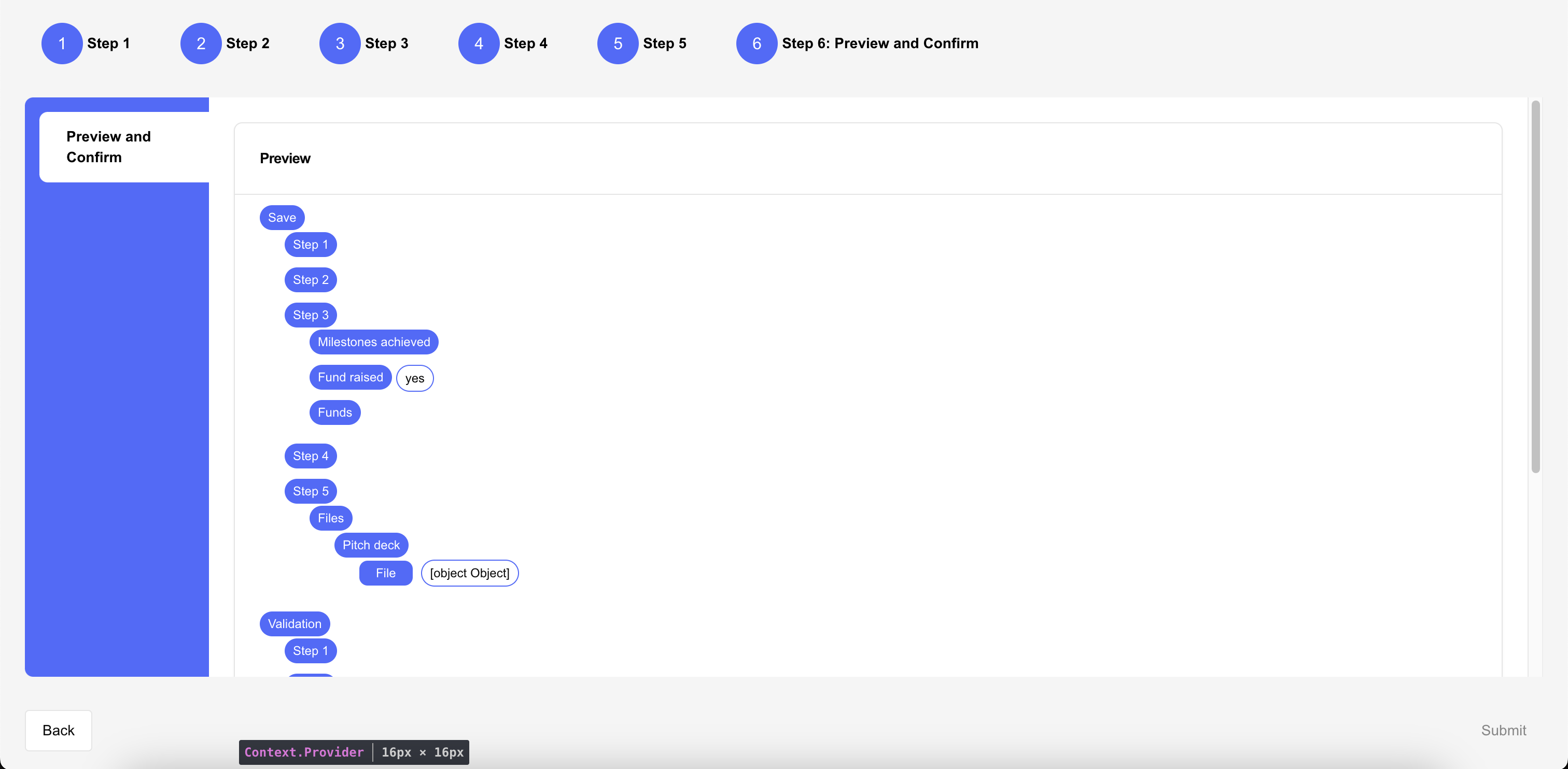Screen dimensions: 1568x769
Task: Click the Submit button
Action: [x=1503, y=730]
